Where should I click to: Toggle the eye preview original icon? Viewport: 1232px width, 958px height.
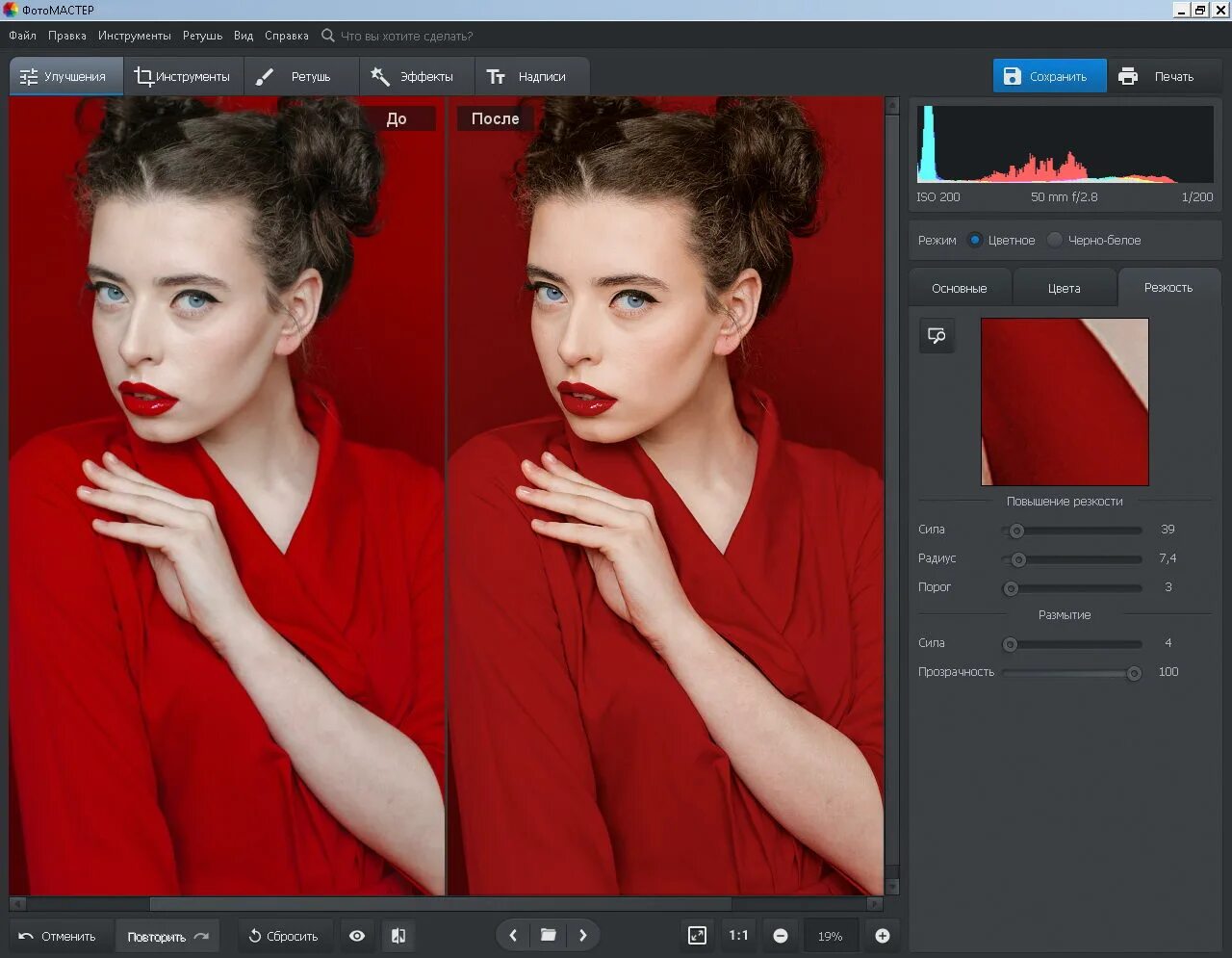[x=357, y=936]
